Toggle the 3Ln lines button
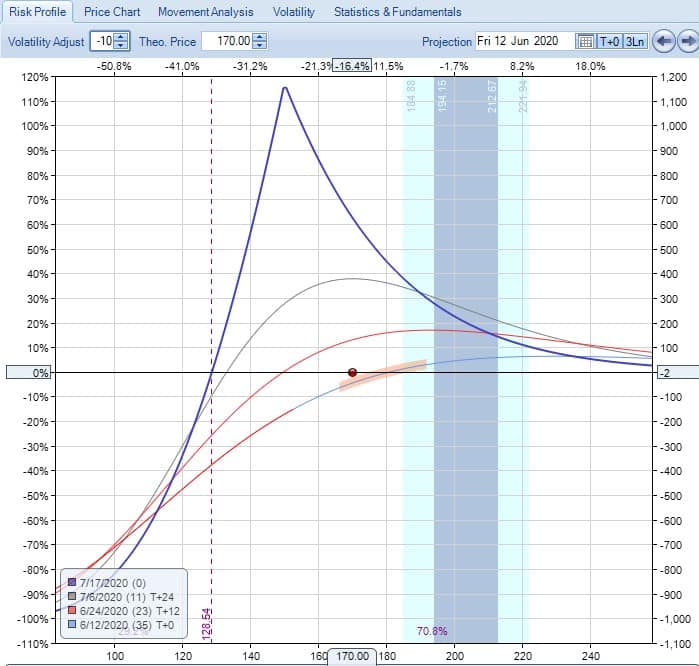The image size is (699, 666). (x=635, y=41)
